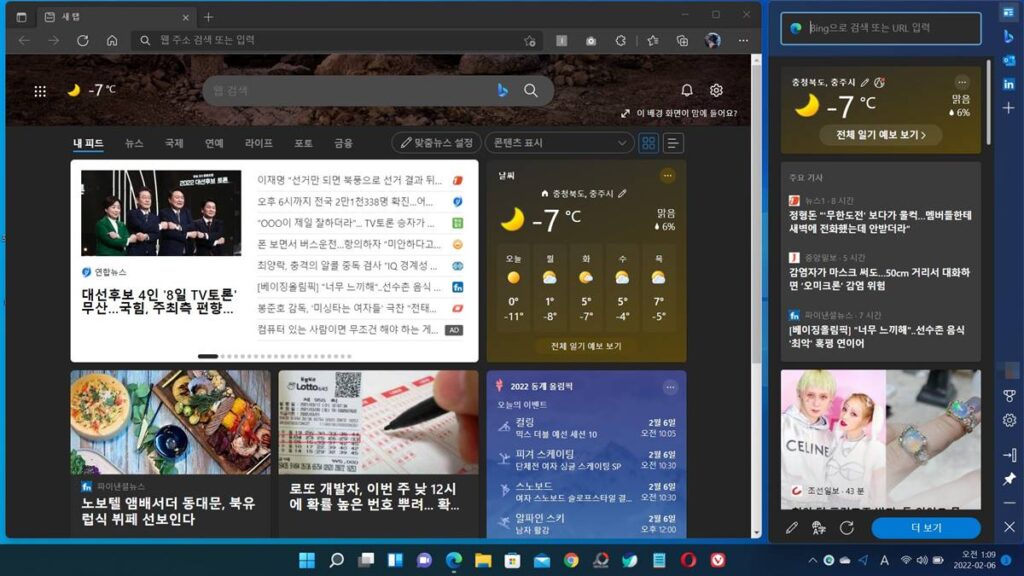Click the LinkedIn icon in the Edge bar
The height and width of the screenshot is (576, 1024).
1009,84
